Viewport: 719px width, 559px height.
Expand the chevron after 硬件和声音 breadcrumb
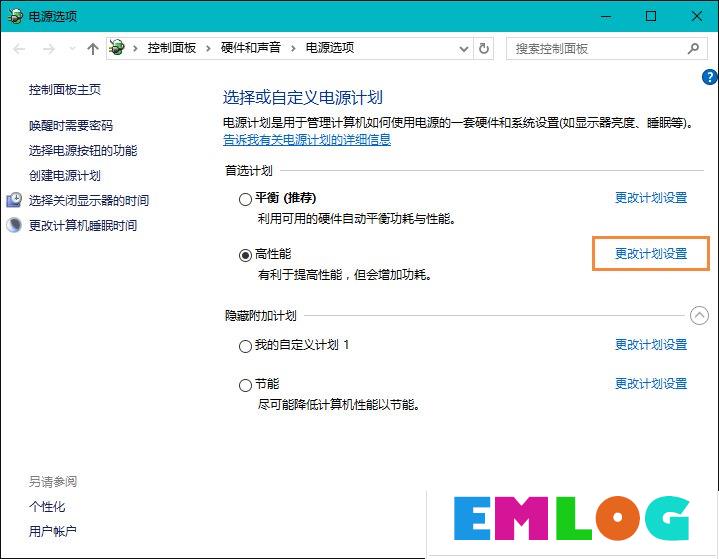tap(293, 48)
